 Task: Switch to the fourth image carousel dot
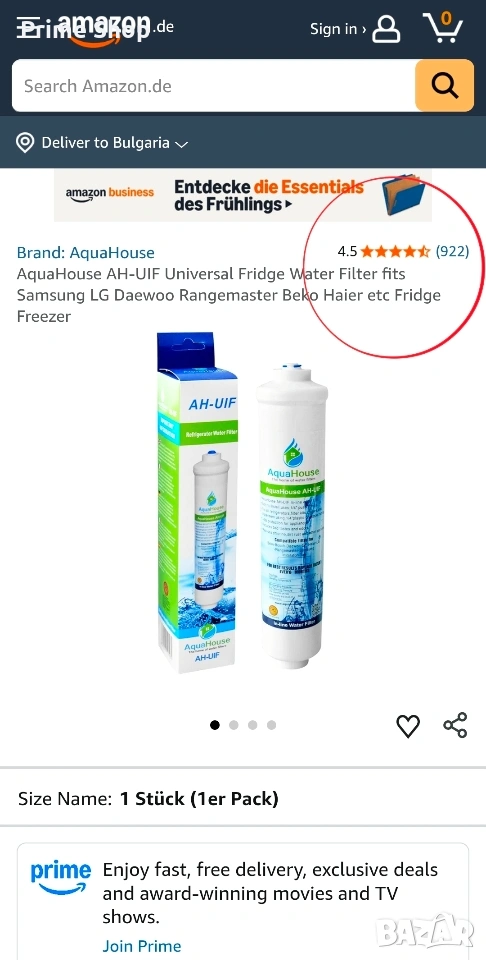pyautogui.click(x=271, y=725)
